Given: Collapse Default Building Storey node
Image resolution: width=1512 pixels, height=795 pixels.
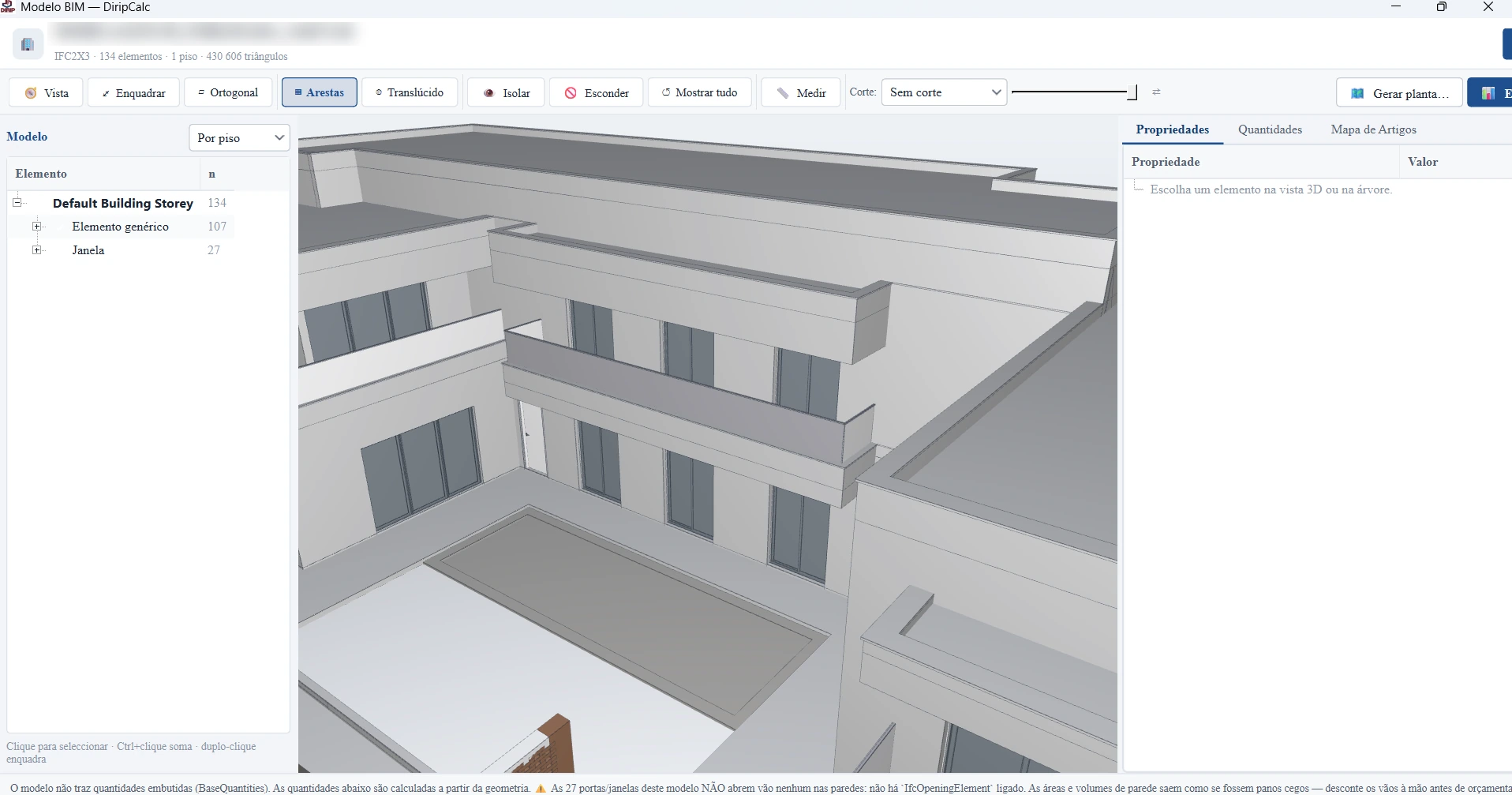Looking at the screenshot, I should [x=17, y=203].
